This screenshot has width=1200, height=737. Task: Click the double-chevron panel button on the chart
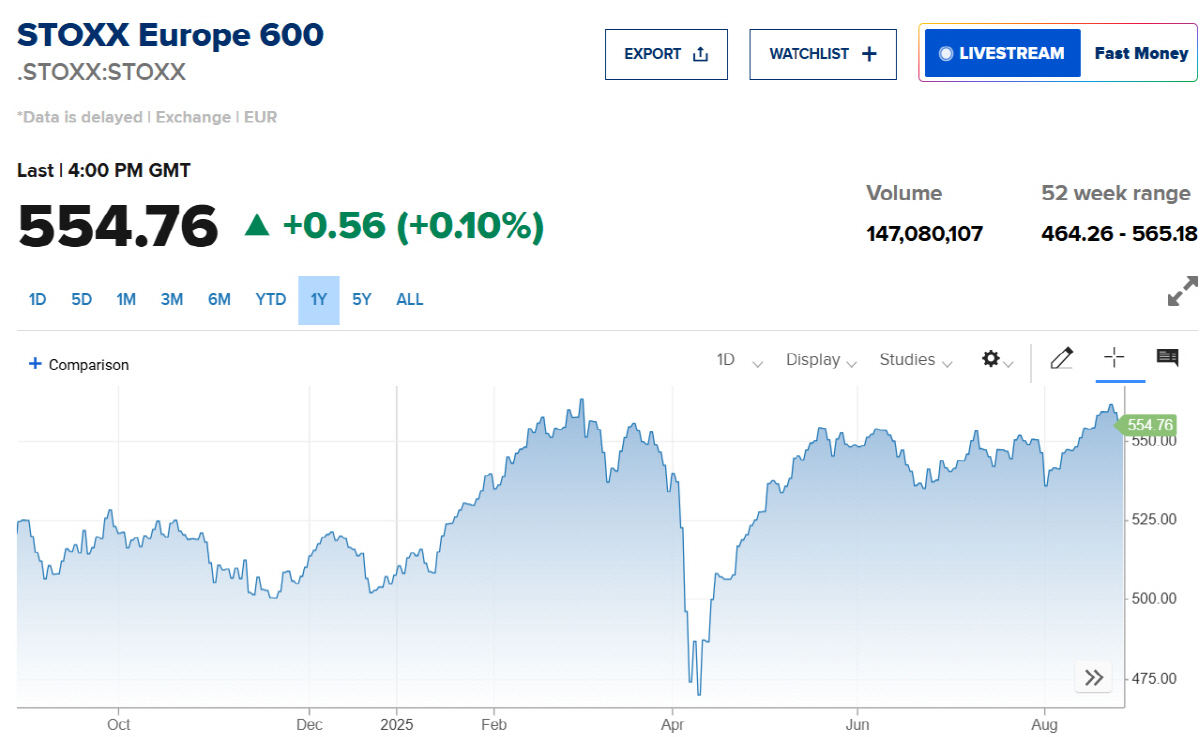tap(1093, 677)
